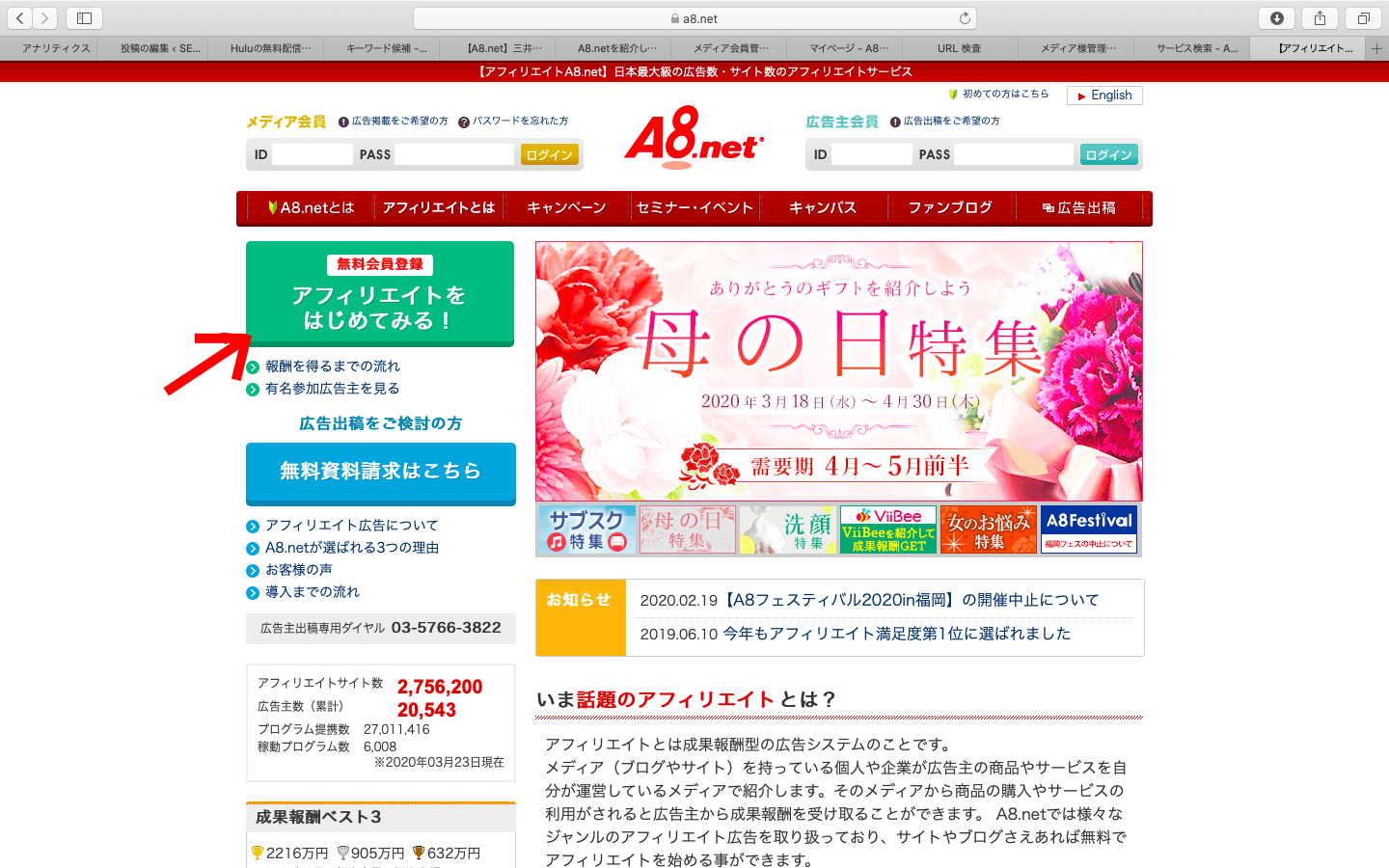1389x868 pixels.
Task: Open the 女のお悩み特集 banner tile
Action: coord(989,529)
